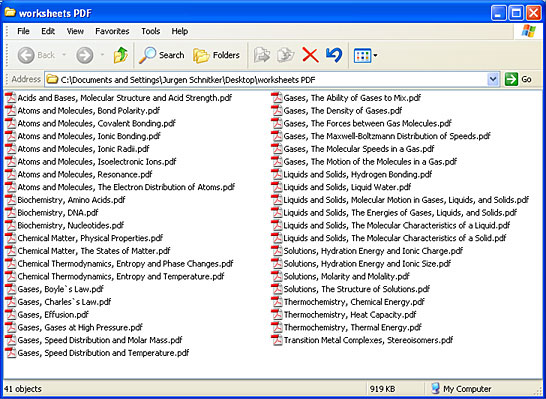Click the Copy To toolbar icon
Screen dimensions: 546x399
[286, 55]
